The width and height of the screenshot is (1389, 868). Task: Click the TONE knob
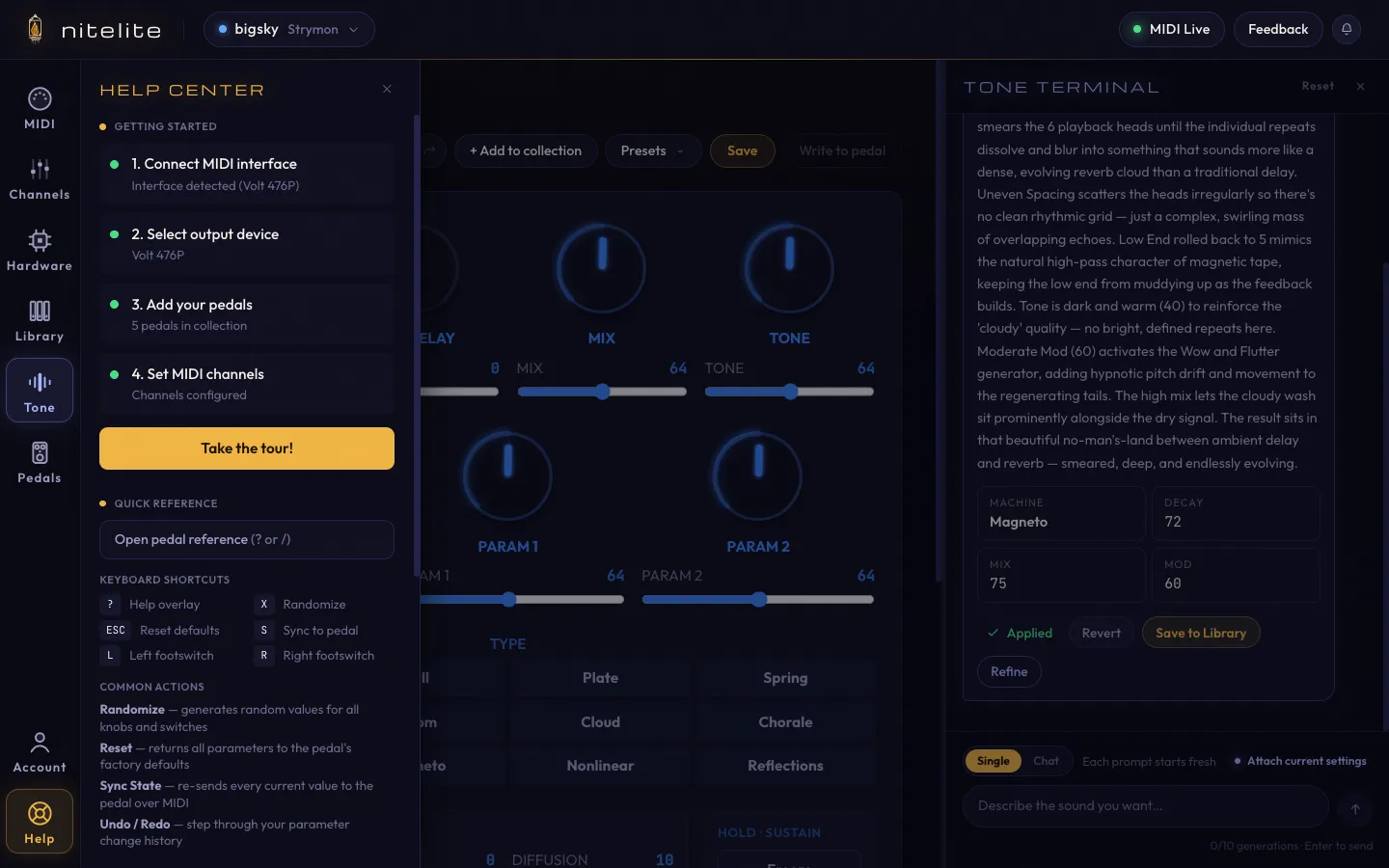pos(789,269)
